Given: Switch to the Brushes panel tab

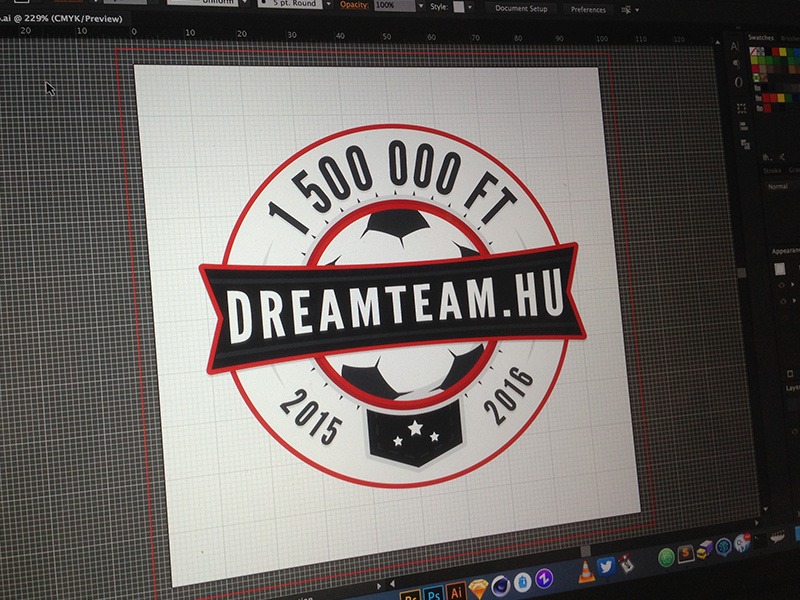Looking at the screenshot, I should click(x=790, y=39).
